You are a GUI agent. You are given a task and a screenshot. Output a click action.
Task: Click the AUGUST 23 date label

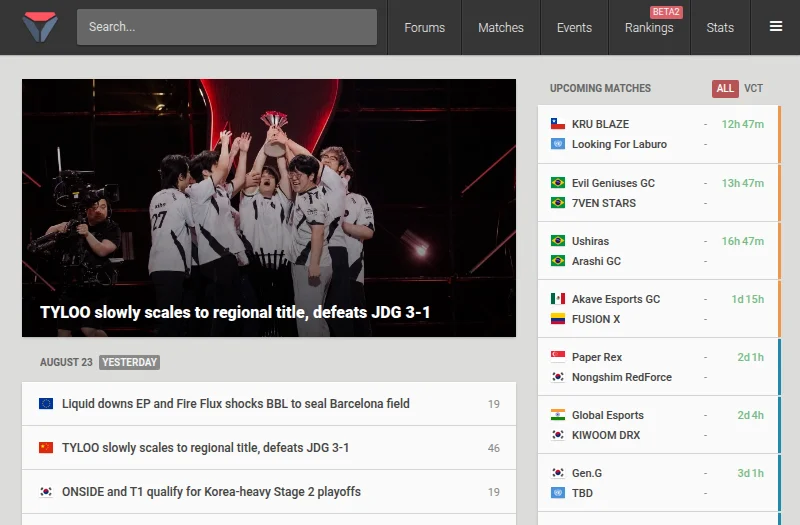point(66,362)
